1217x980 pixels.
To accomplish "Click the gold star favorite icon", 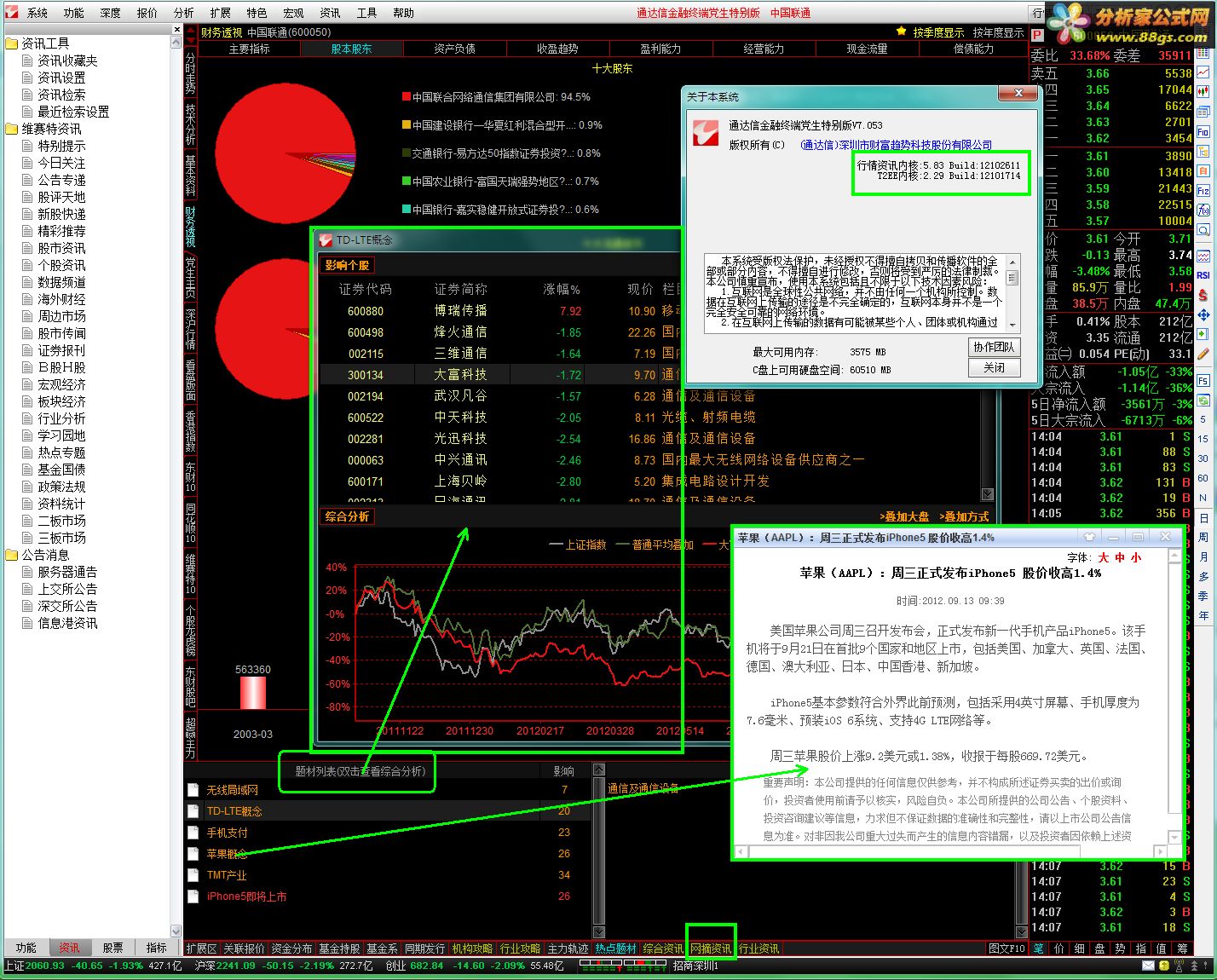I will 901,32.
